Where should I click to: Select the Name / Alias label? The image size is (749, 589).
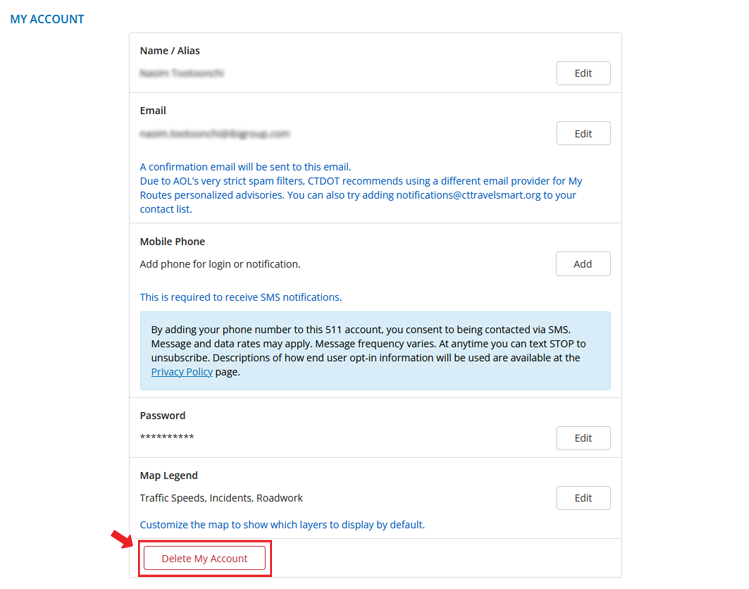170,51
